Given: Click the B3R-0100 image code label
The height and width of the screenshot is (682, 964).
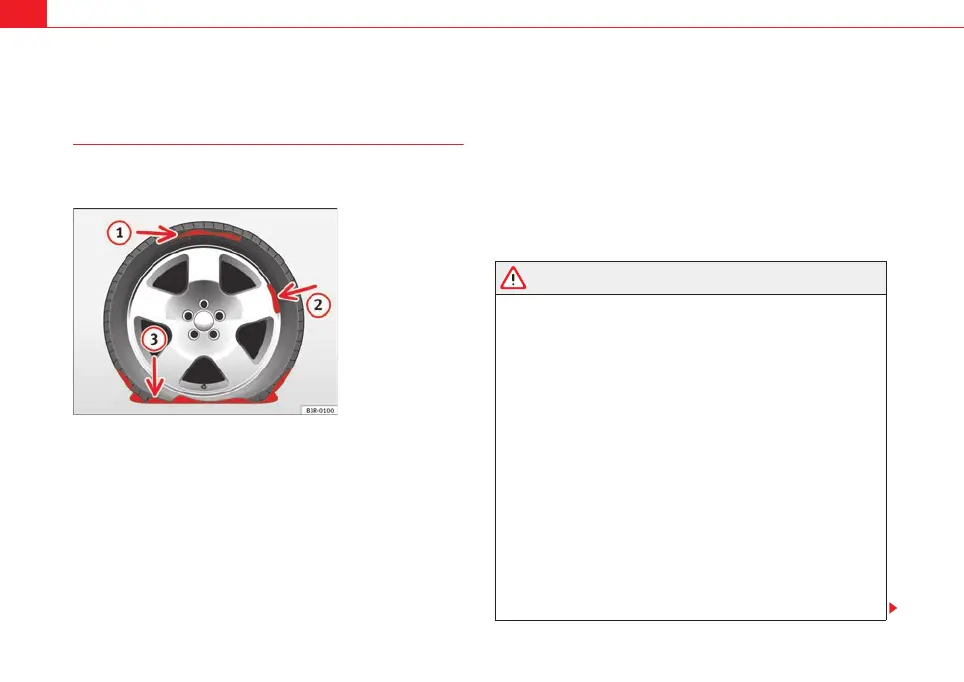Looking at the screenshot, I should [x=320, y=410].
